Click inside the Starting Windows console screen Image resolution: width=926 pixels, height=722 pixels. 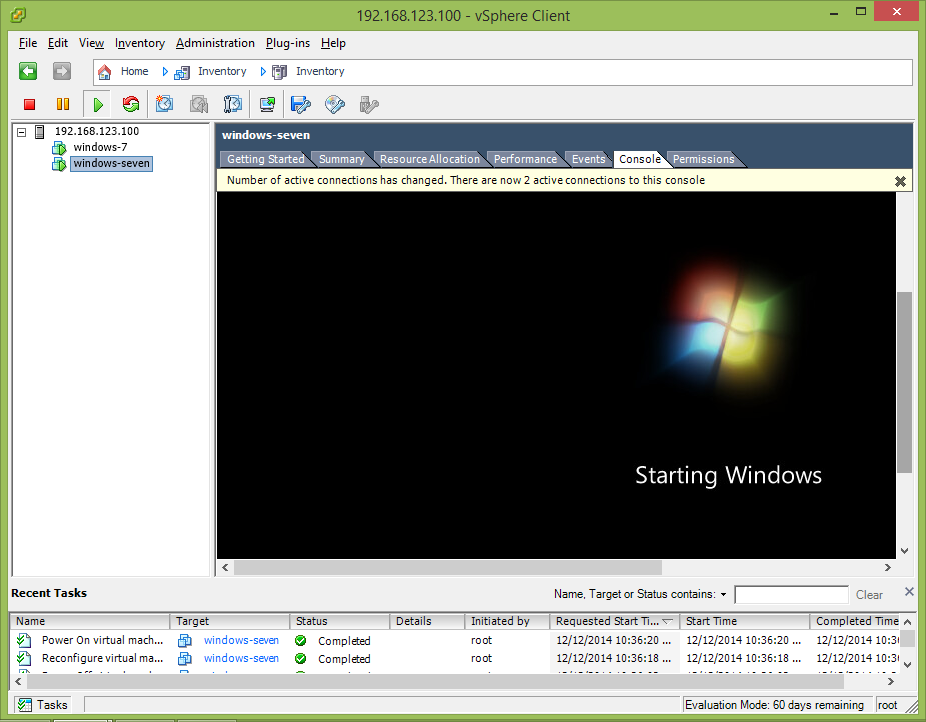click(556, 375)
